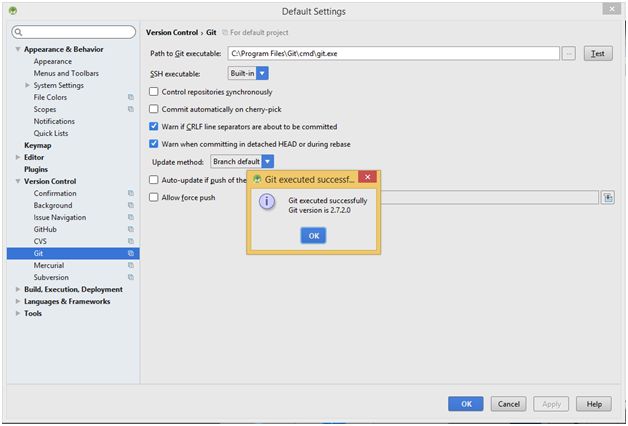Toggle Commit automatically on cherry-pick
Viewport: 628px width, 426px height.
pos(154,109)
